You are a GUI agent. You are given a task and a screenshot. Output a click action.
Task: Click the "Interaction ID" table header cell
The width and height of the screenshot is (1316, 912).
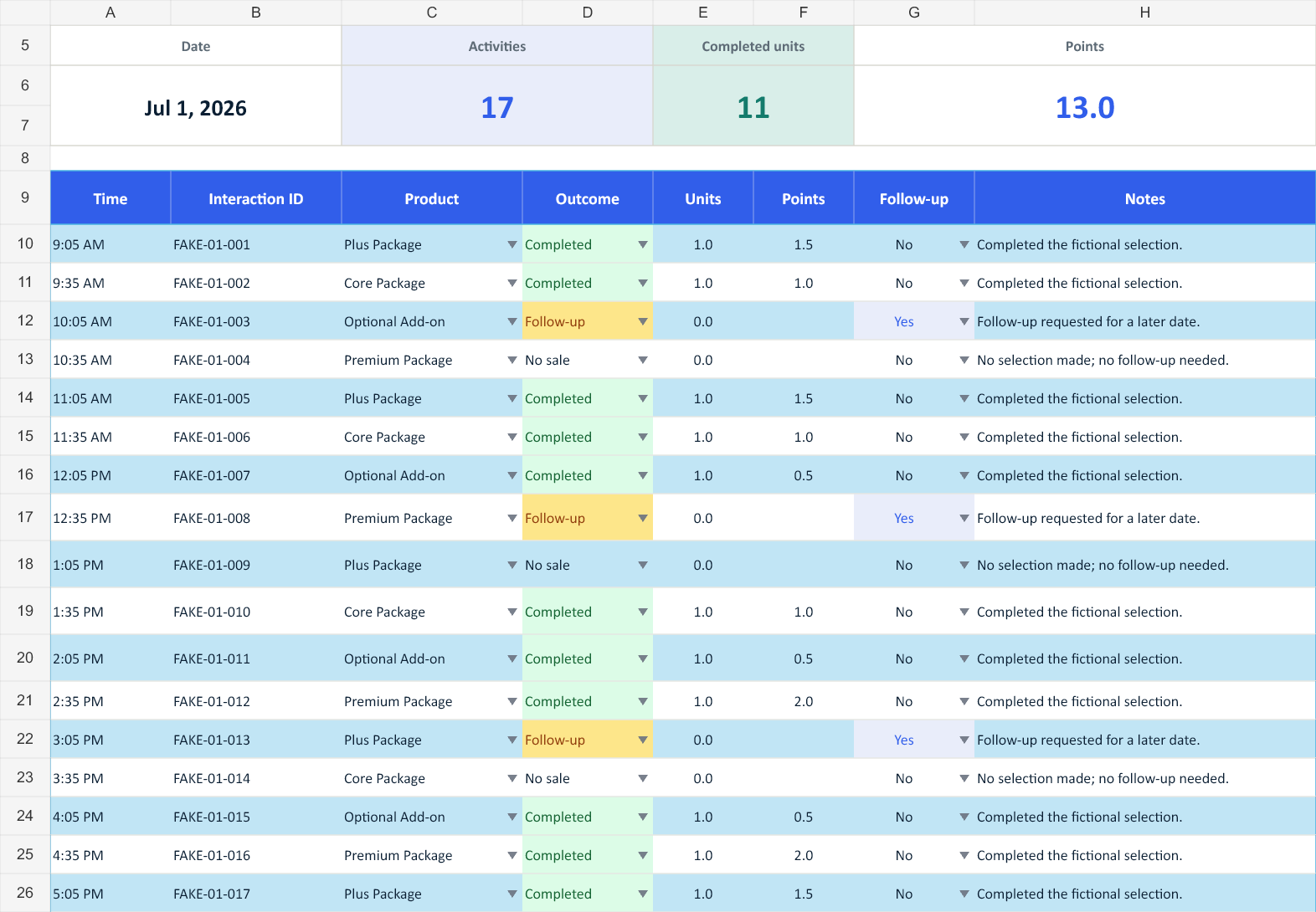(256, 198)
